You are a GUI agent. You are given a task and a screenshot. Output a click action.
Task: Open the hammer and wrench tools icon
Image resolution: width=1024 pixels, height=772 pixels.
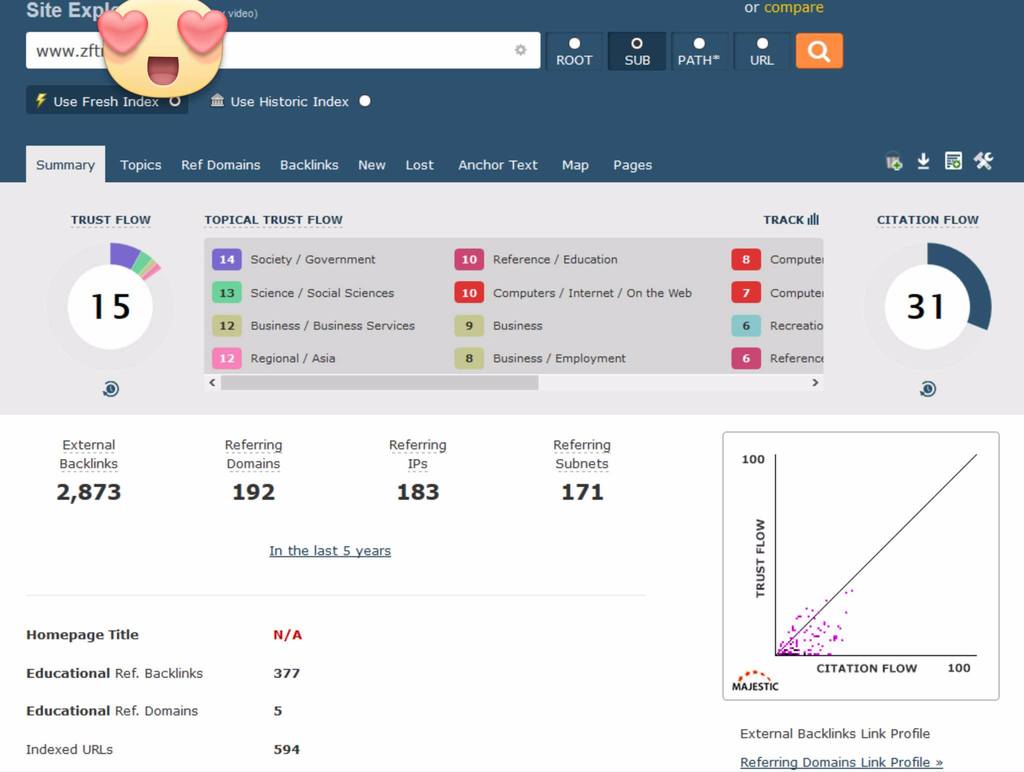(984, 161)
